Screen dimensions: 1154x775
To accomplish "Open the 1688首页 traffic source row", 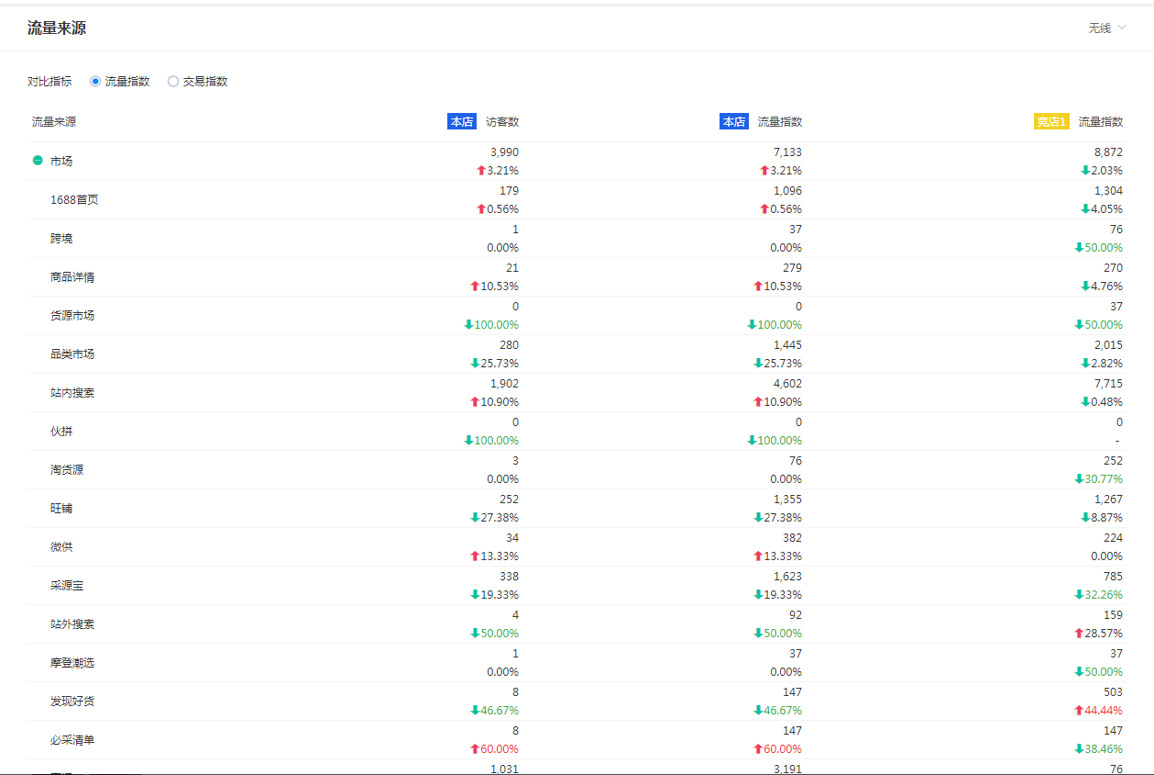I will coord(74,199).
